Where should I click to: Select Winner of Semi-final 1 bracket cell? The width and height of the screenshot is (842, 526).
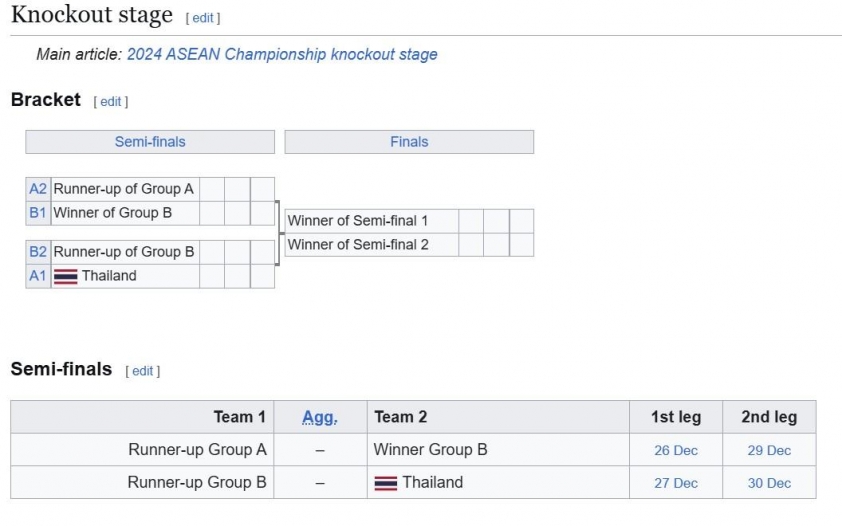click(x=372, y=221)
